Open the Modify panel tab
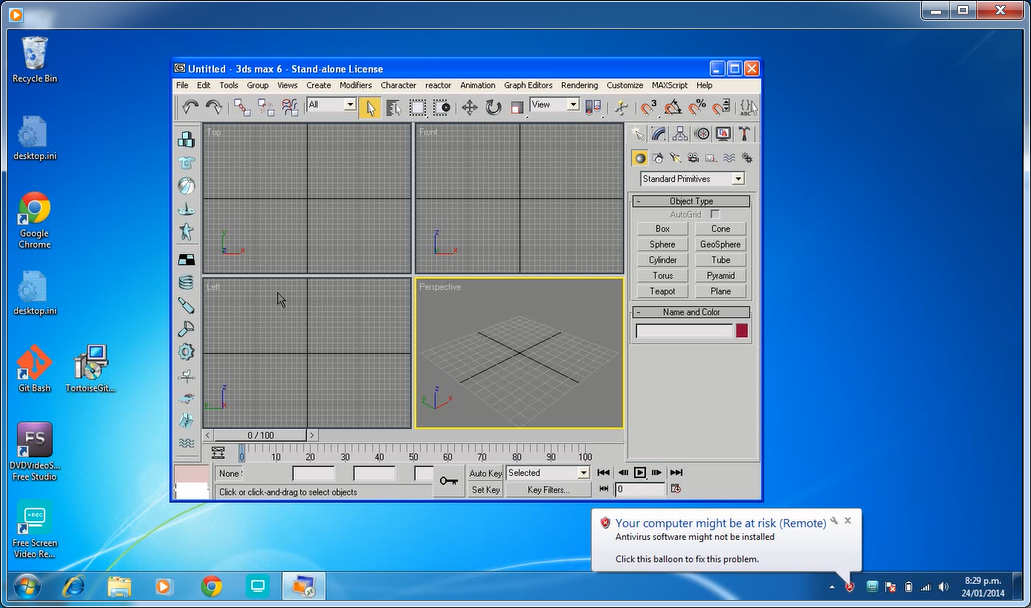 click(659, 134)
